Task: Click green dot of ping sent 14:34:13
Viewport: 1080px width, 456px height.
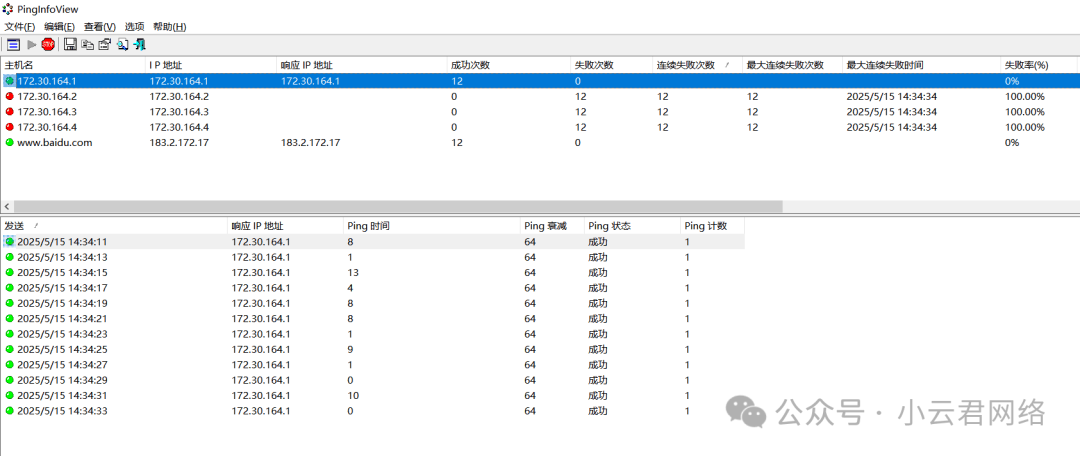Action: 10,257
